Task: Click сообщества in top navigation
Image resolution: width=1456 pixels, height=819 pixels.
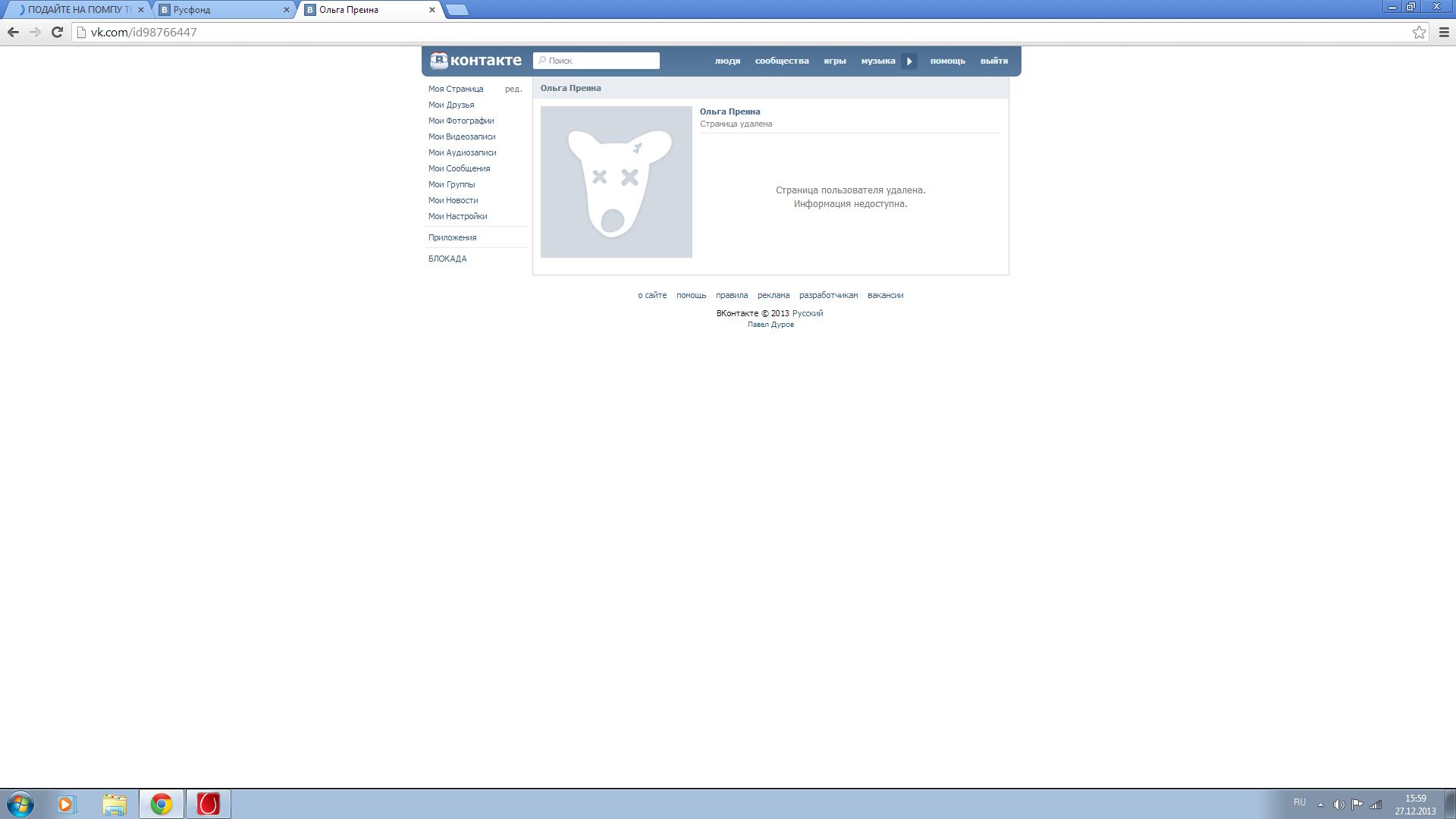Action: click(x=781, y=61)
